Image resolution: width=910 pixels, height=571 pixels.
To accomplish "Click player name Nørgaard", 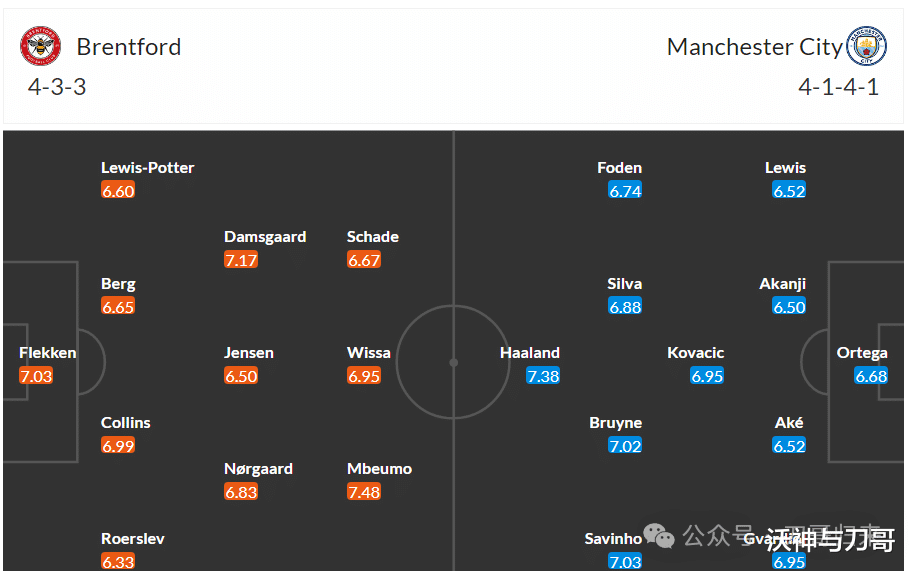I will click(x=258, y=469).
